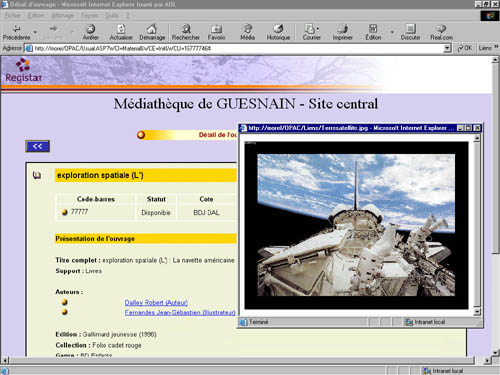
Task: Open the Outils menu
Action: [x=112, y=15]
